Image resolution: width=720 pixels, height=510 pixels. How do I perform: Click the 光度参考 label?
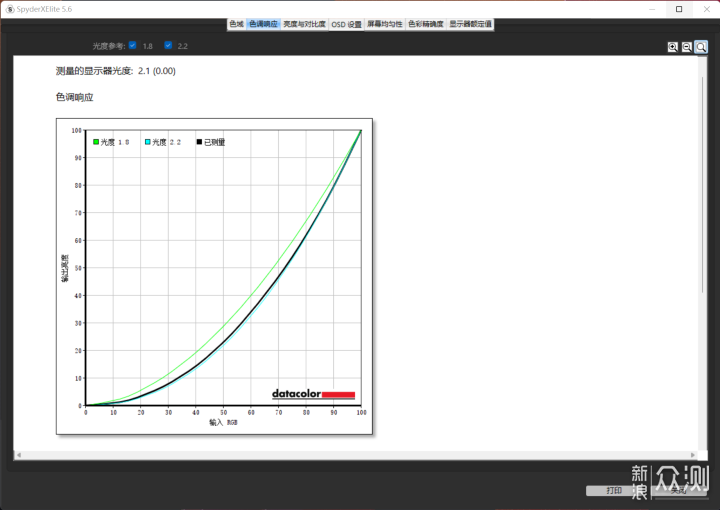pos(109,46)
